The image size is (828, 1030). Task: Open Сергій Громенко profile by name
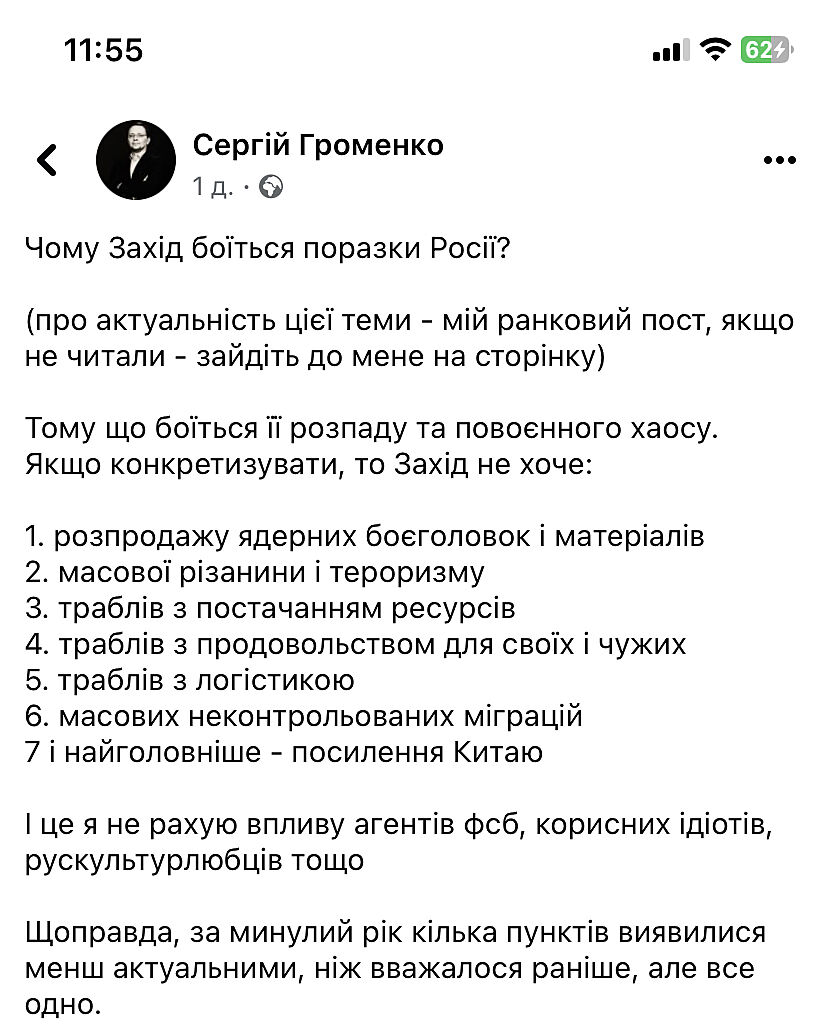[318, 146]
